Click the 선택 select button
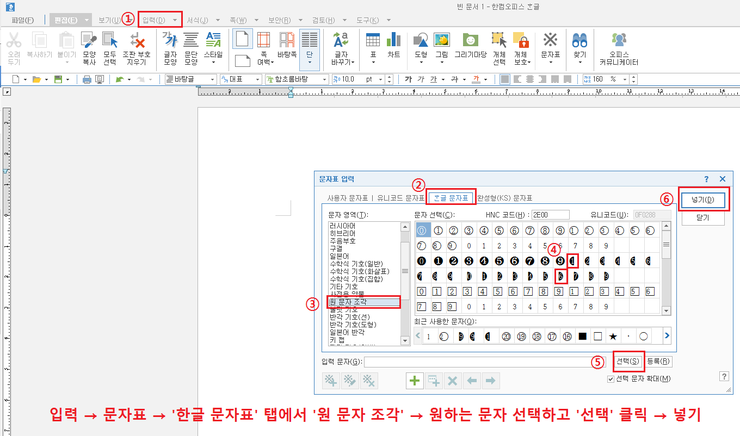The width and height of the screenshot is (740, 436). (626, 361)
